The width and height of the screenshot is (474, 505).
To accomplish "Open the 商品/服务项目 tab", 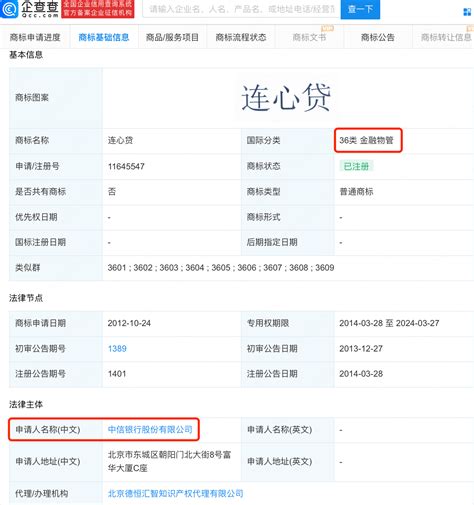I will pos(172,37).
